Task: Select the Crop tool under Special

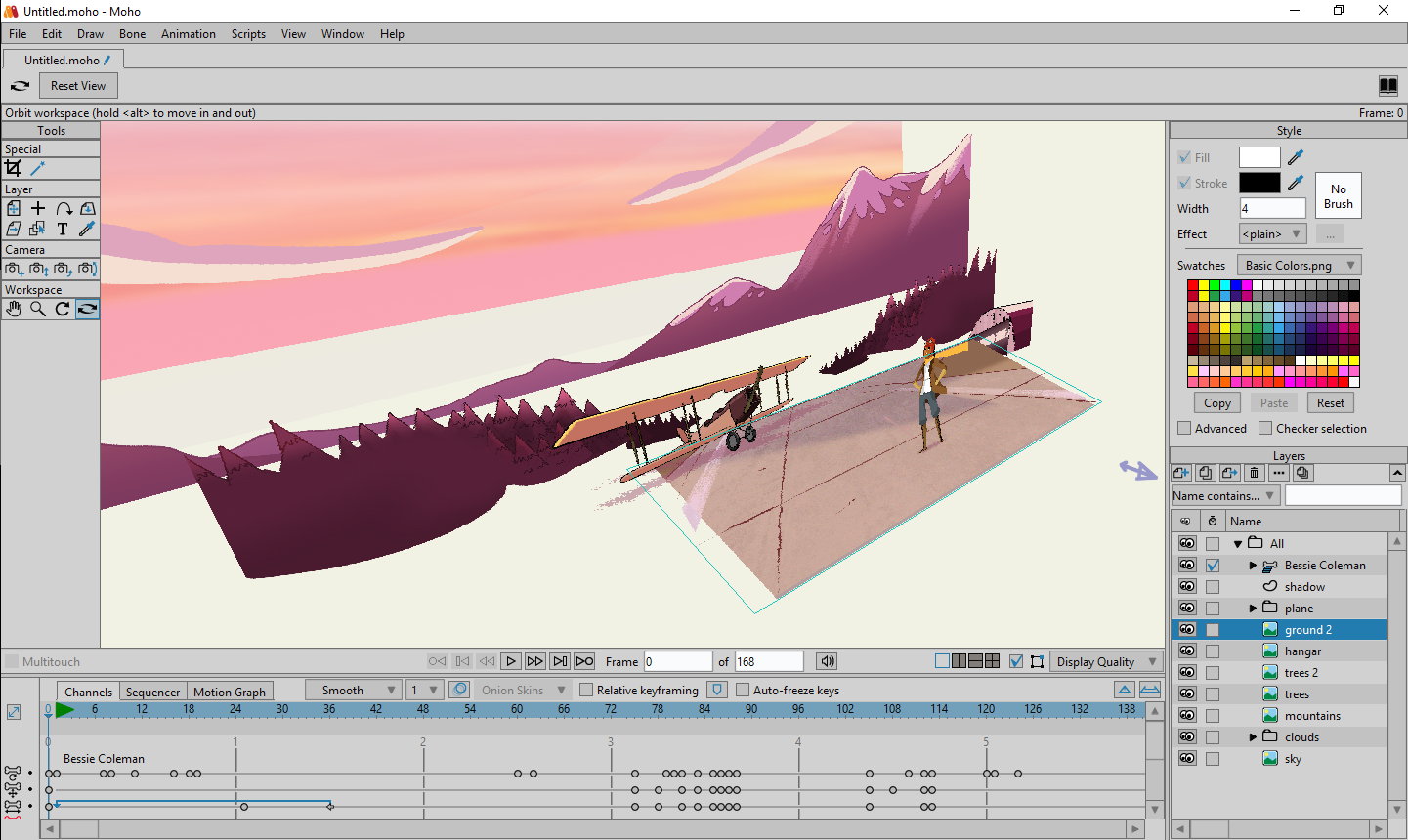Action: (x=13, y=167)
